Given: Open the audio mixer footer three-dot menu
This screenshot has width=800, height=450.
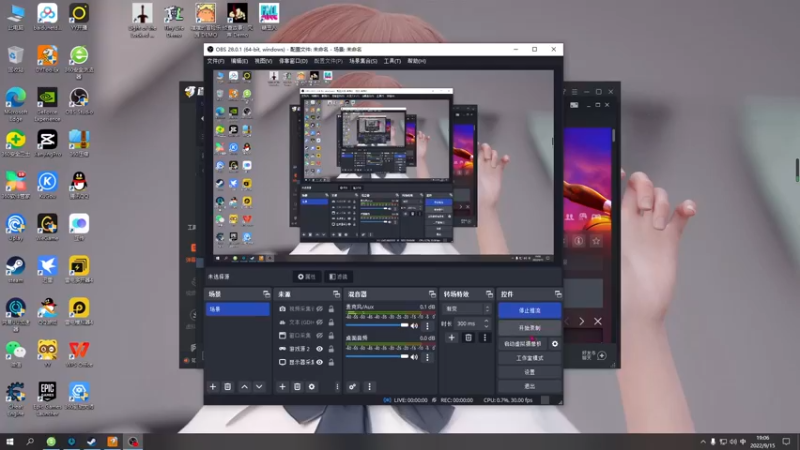Looking at the screenshot, I should (369, 387).
